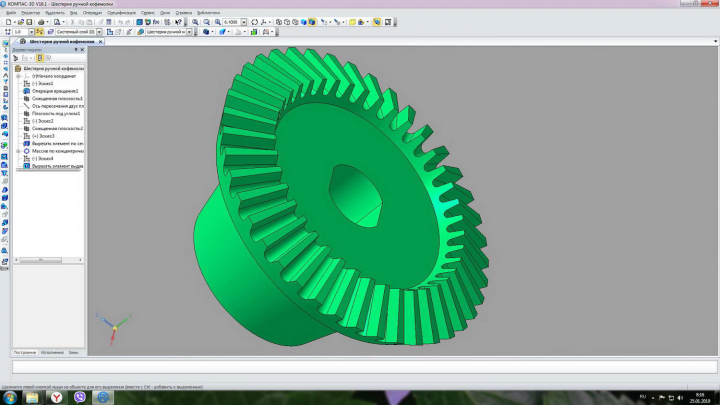Open the Сервис menu
The width and height of the screenshot is (720, 405).
[x=148, y=13]
